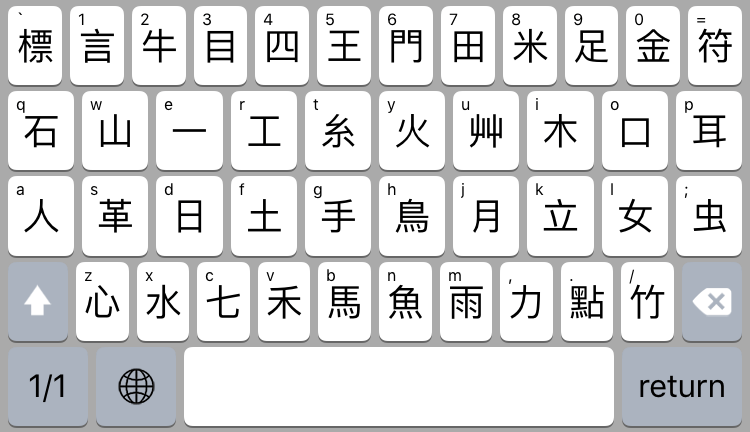
Task: Tap the 標 key labeled backtick
Action: pos(35,45)
